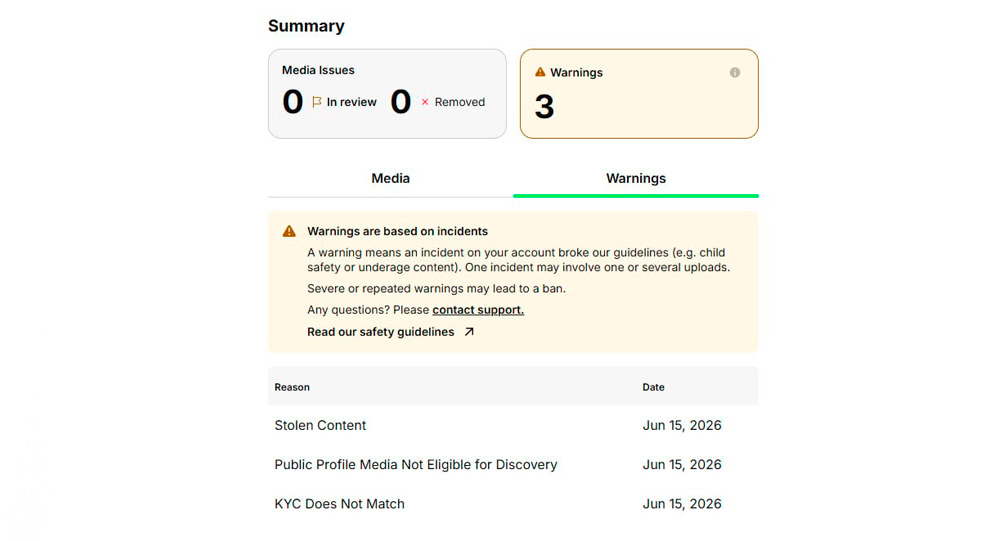Click the info icon in Warnings card

pyautogui.click(x=735, y=73)
